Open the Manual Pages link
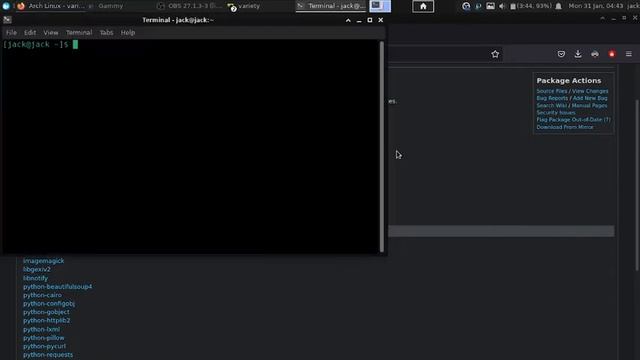Viewport: 640px width, 360px height. pos(589,105)
